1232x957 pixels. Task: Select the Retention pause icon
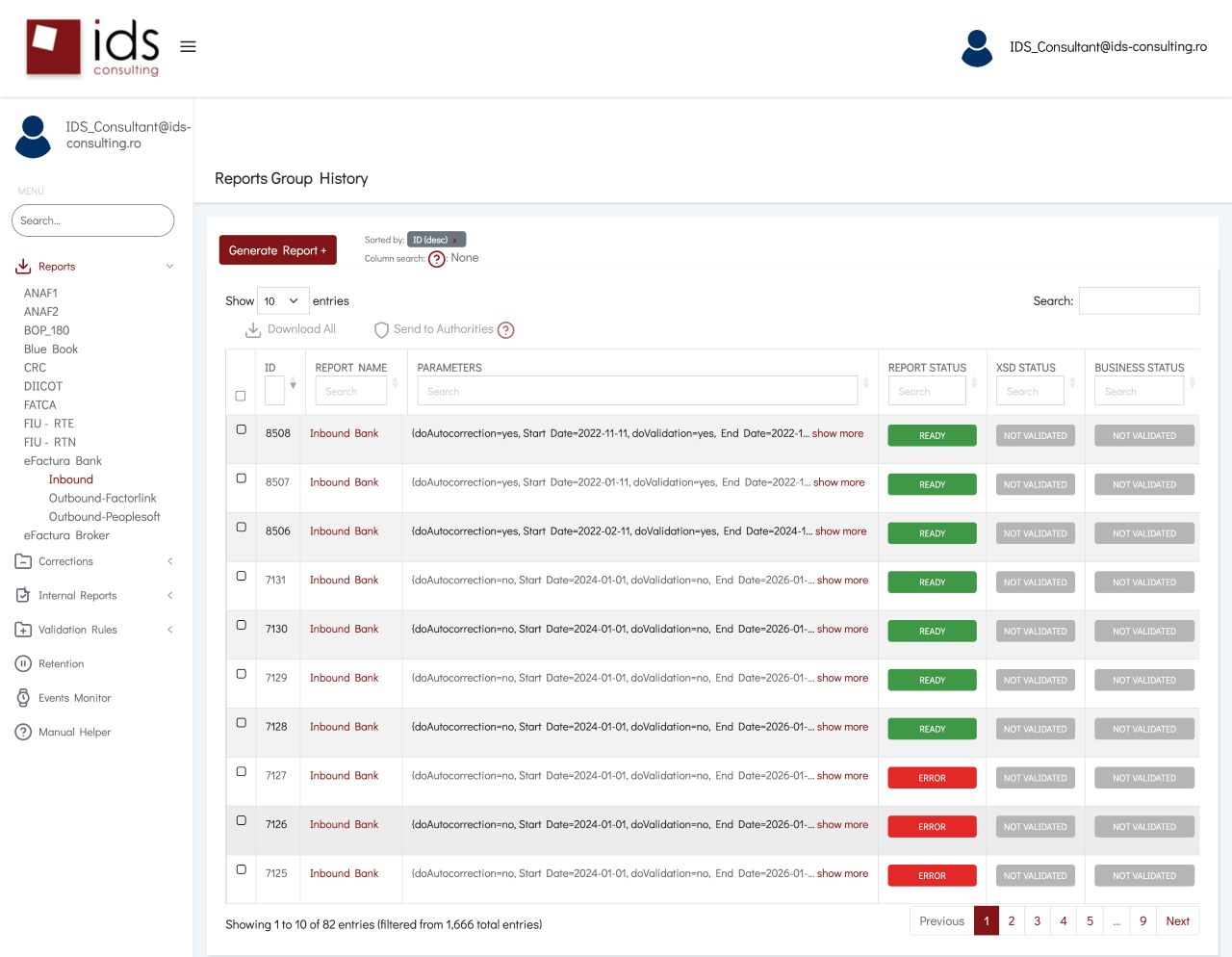point(23,663)
